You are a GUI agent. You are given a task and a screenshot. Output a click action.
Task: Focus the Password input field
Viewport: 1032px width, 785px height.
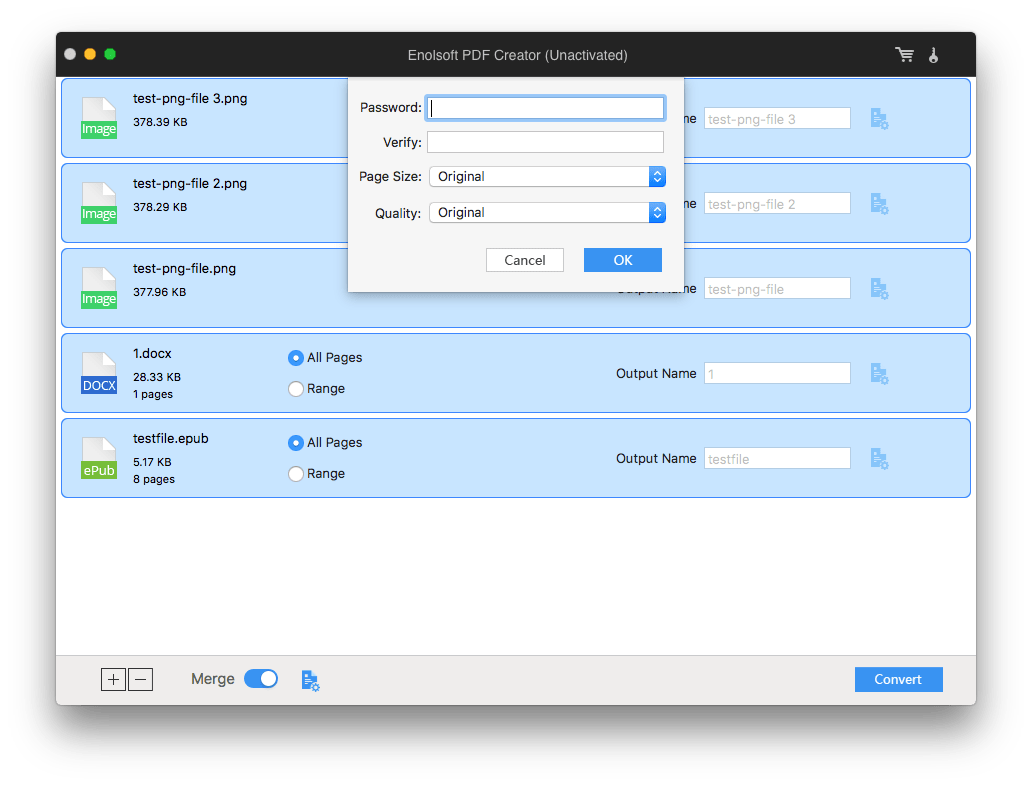[546, 108]
